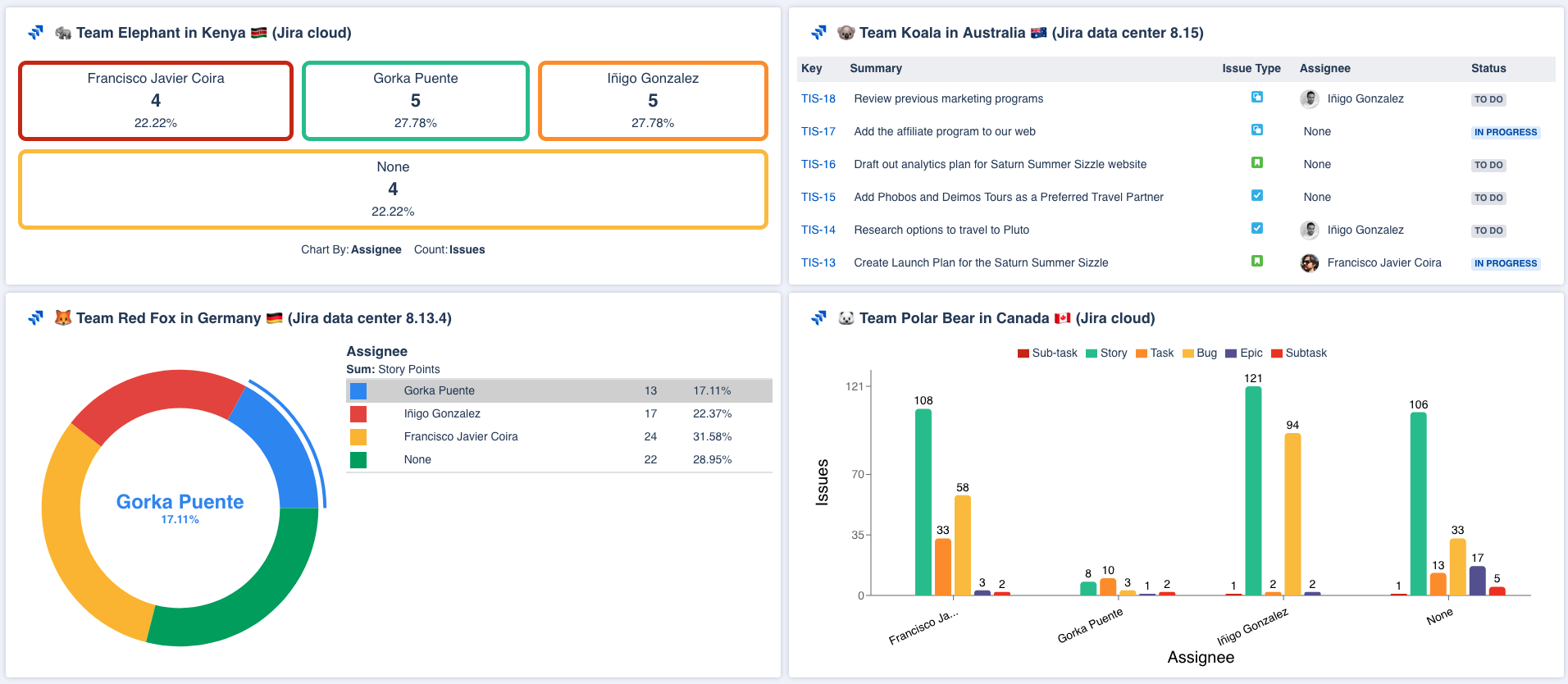Toggle the Story legend entry in bar chart

pos(1106,353)
